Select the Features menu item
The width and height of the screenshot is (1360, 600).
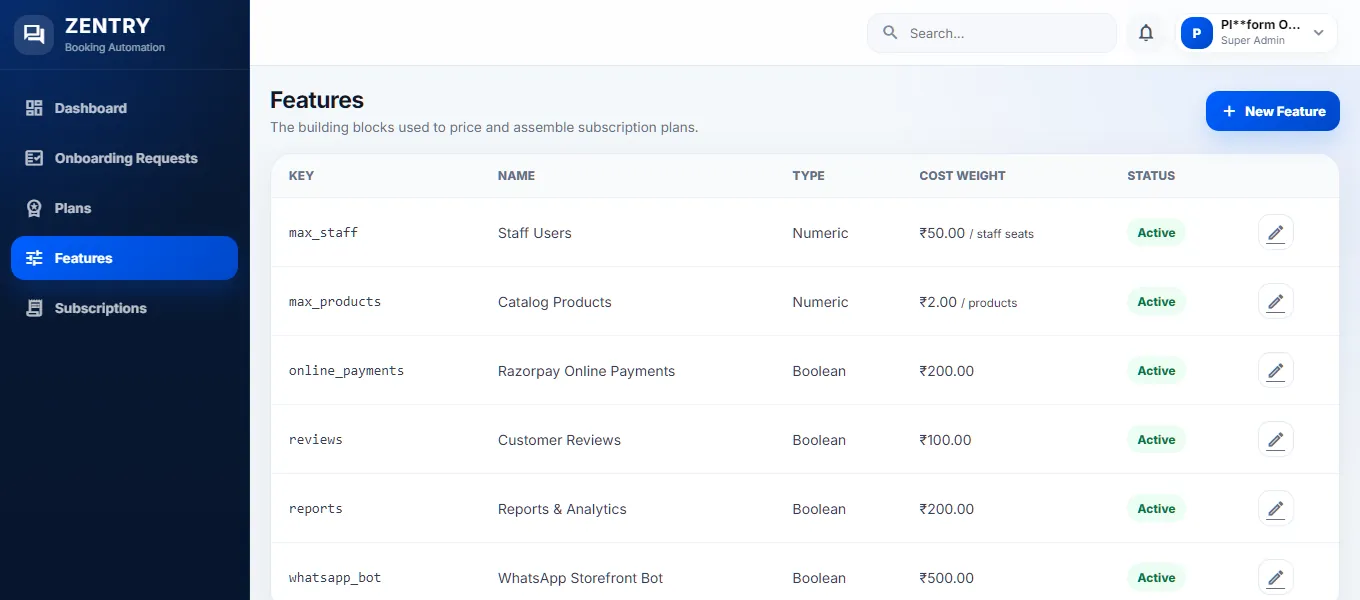pos(124,258)
